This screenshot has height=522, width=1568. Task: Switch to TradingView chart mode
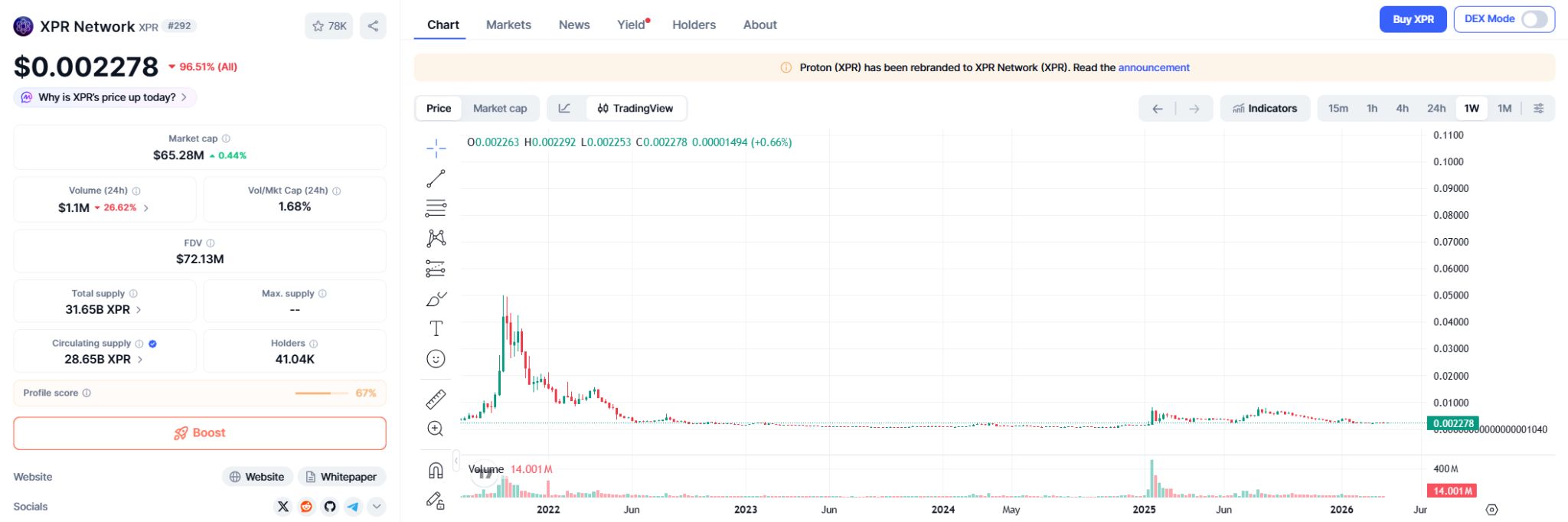635,108
